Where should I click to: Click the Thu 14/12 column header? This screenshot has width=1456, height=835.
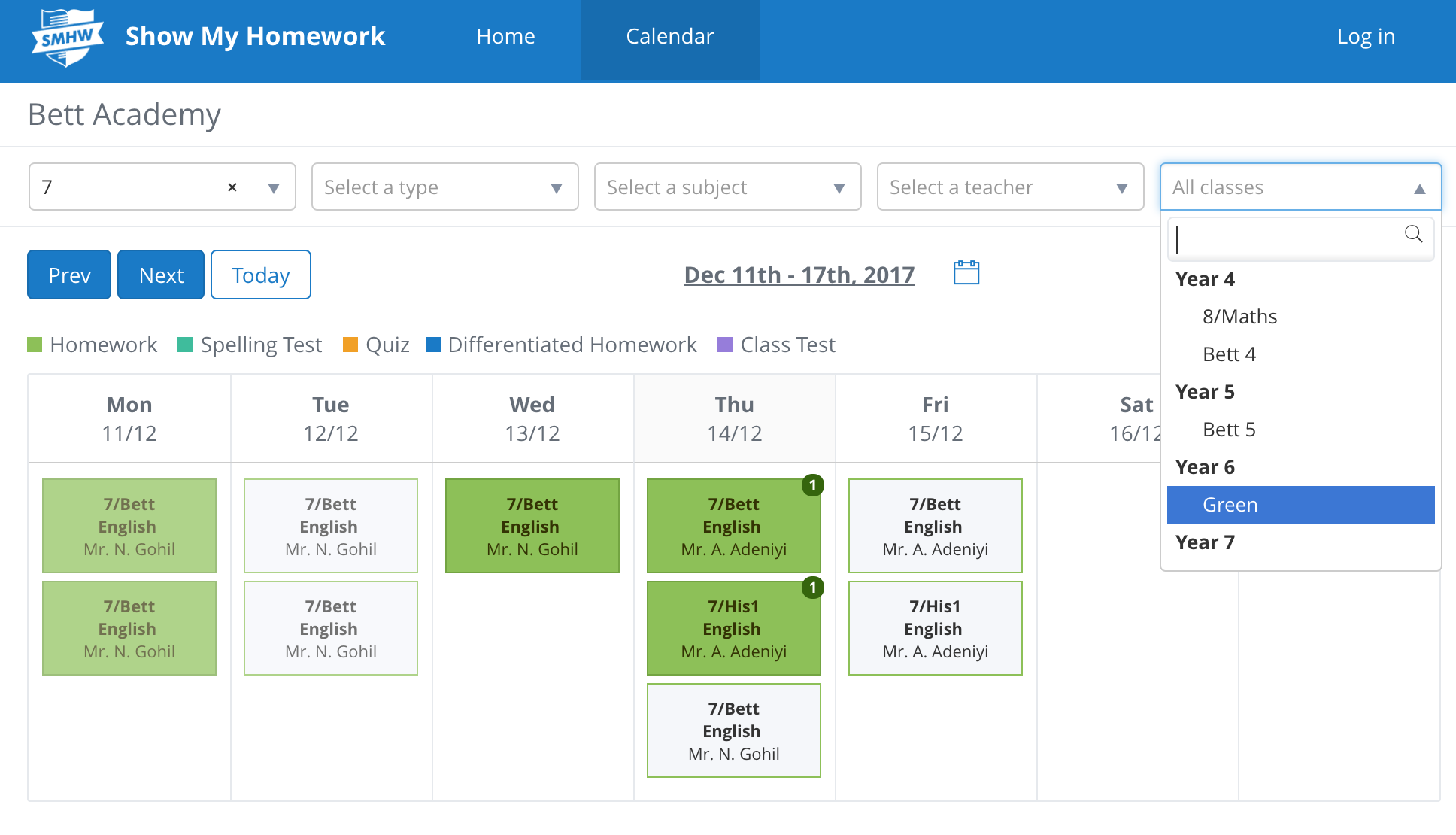coord(734,418)
